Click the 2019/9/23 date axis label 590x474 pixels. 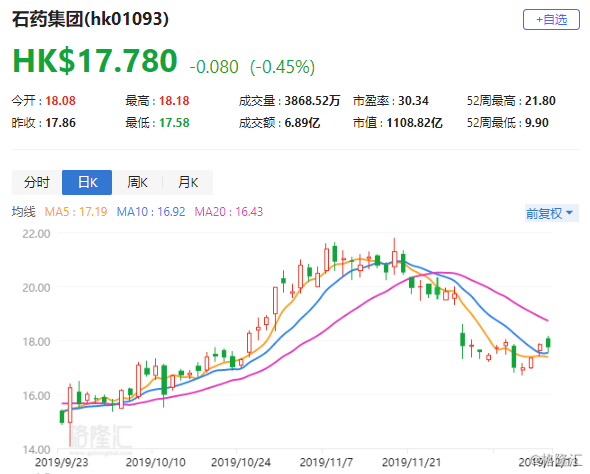(x=62, y=462)
